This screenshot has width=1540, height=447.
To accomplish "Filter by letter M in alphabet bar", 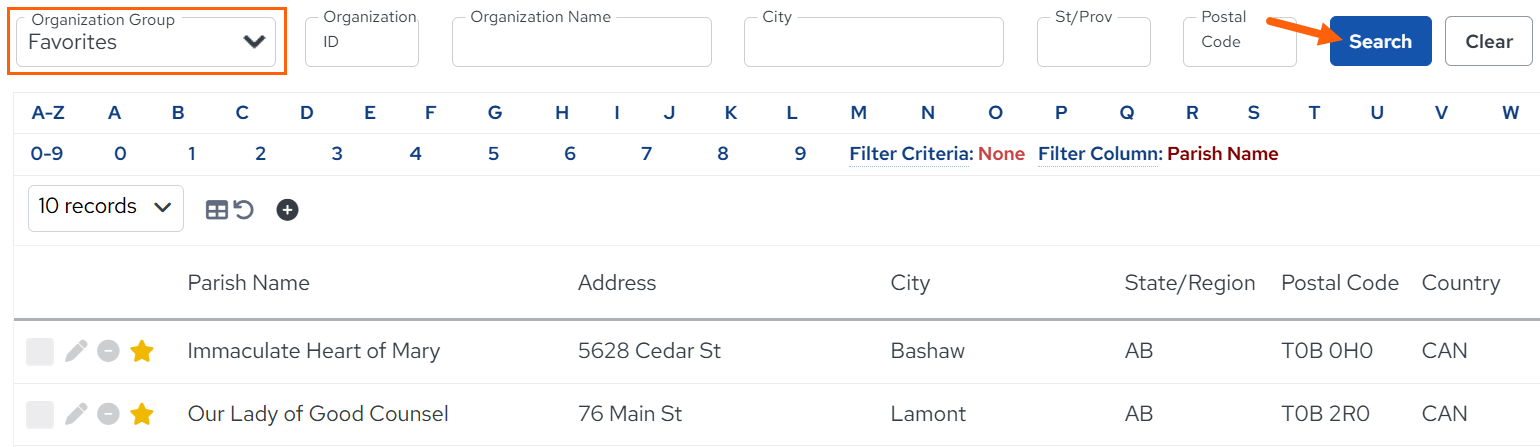I will click(858, 113).
